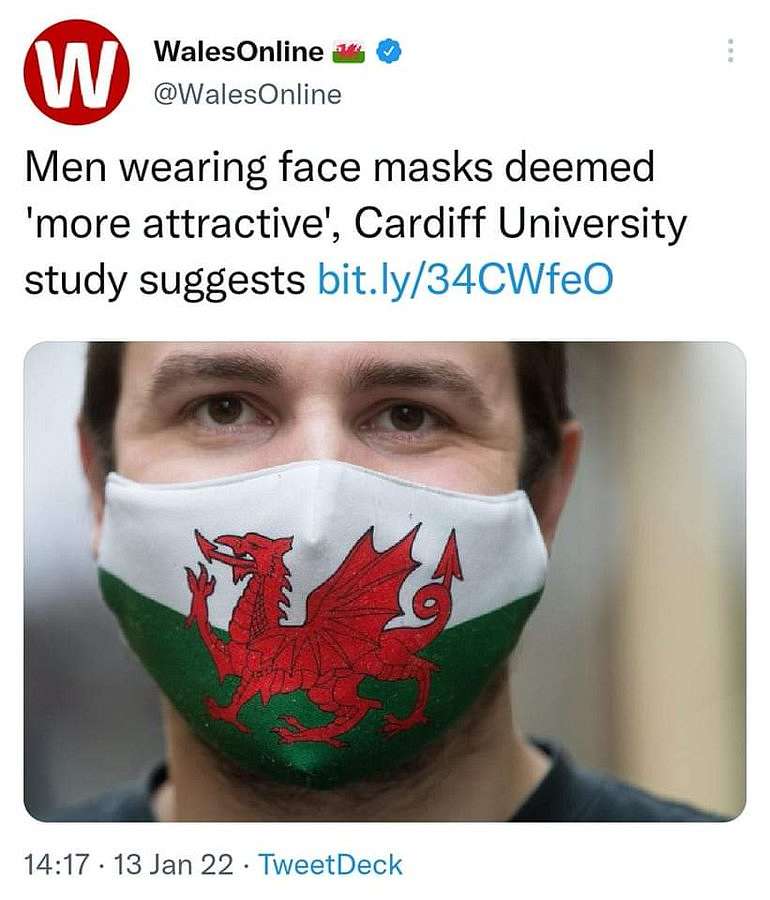Click the Welsh flag emoji beside the name
The image size is (770, 900).
click(349, 52)
